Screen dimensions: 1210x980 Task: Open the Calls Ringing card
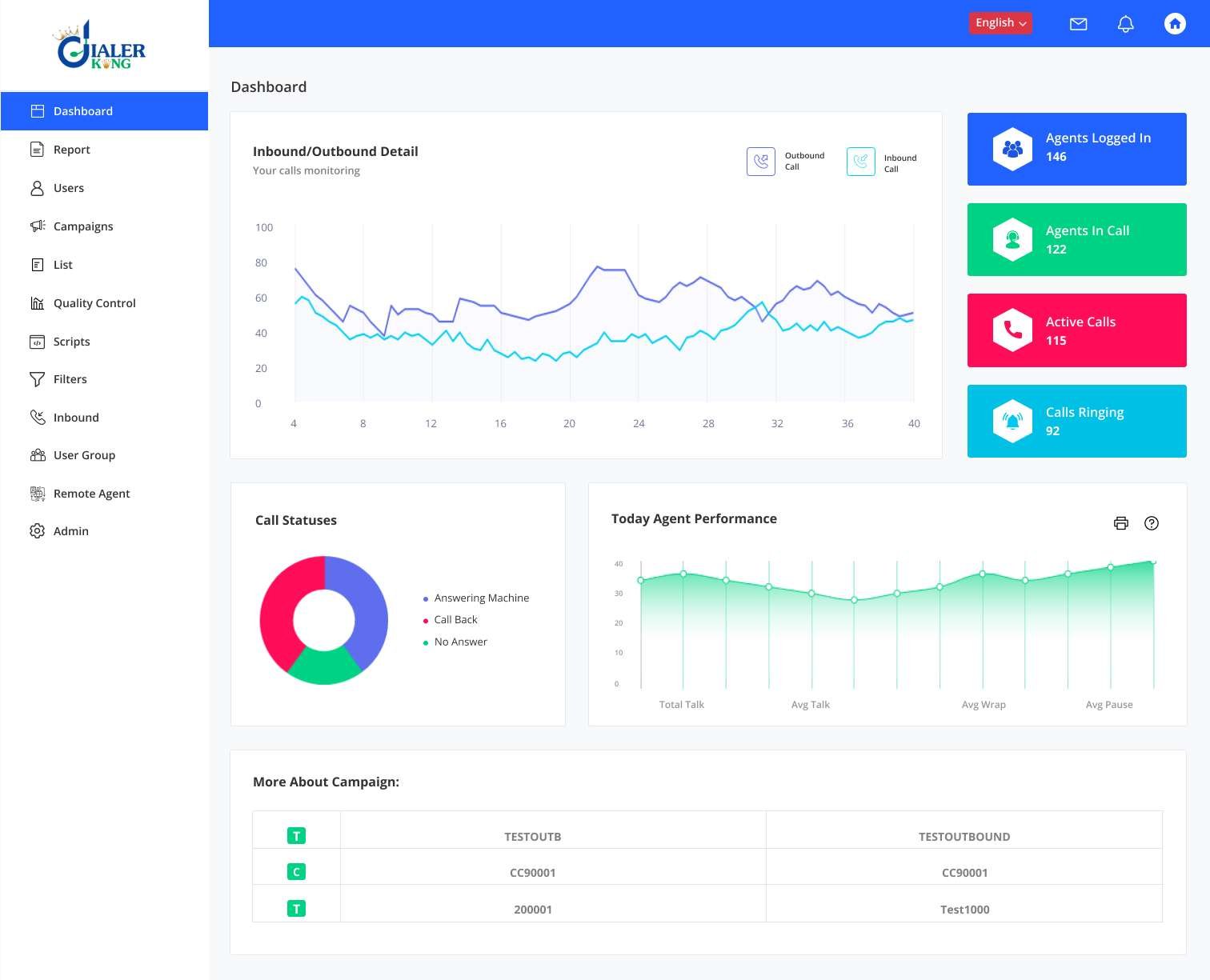[x=1076, y=421]
